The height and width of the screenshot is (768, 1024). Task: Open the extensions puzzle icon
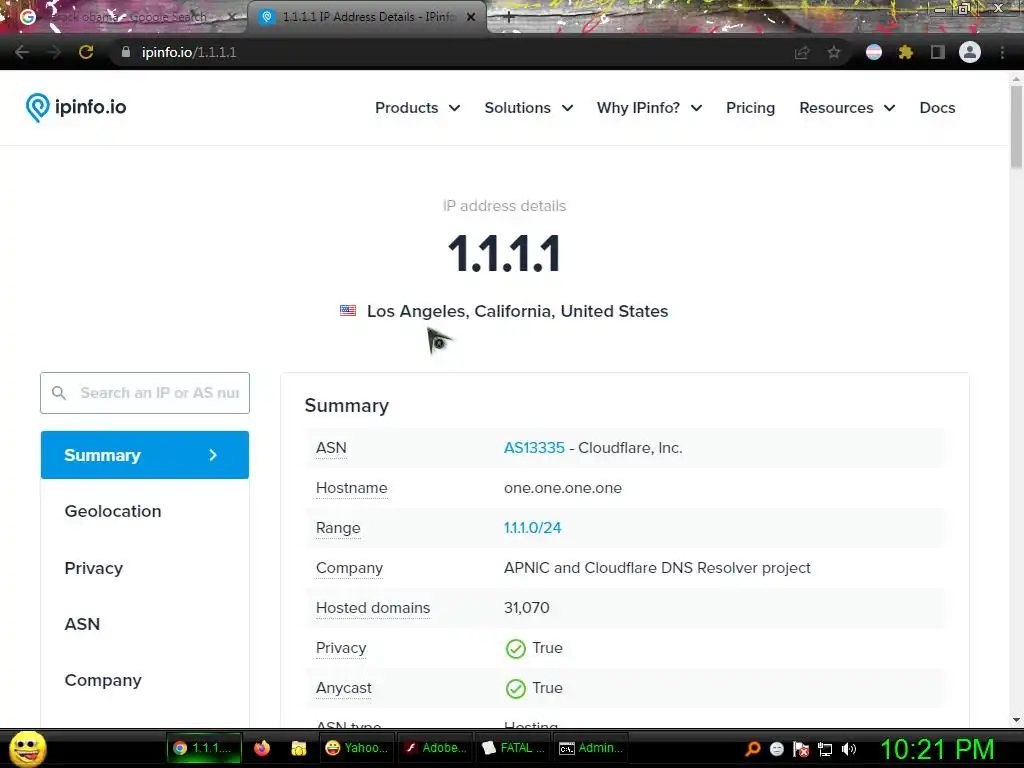[x=905, y=52]
